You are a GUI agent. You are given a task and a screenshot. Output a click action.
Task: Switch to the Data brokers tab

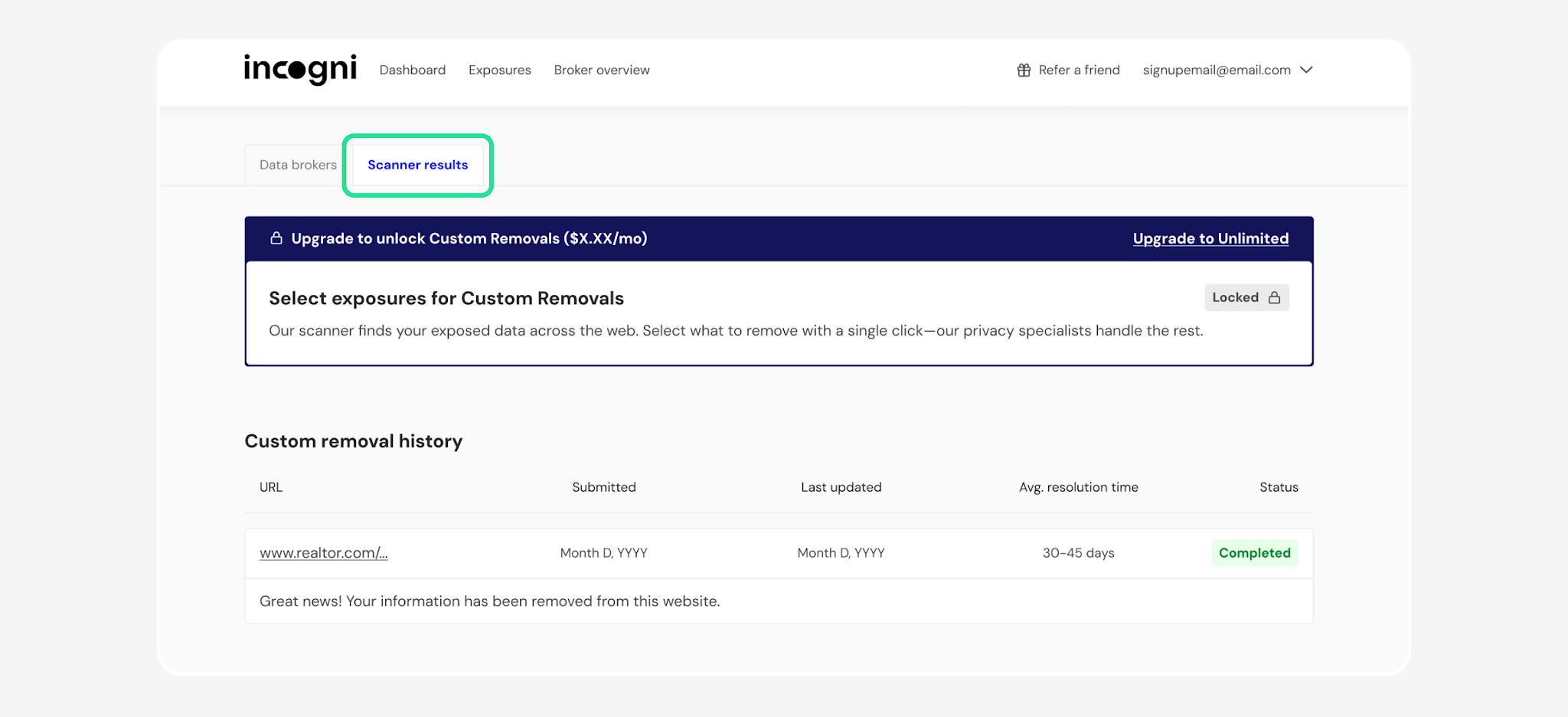point(298,165)
